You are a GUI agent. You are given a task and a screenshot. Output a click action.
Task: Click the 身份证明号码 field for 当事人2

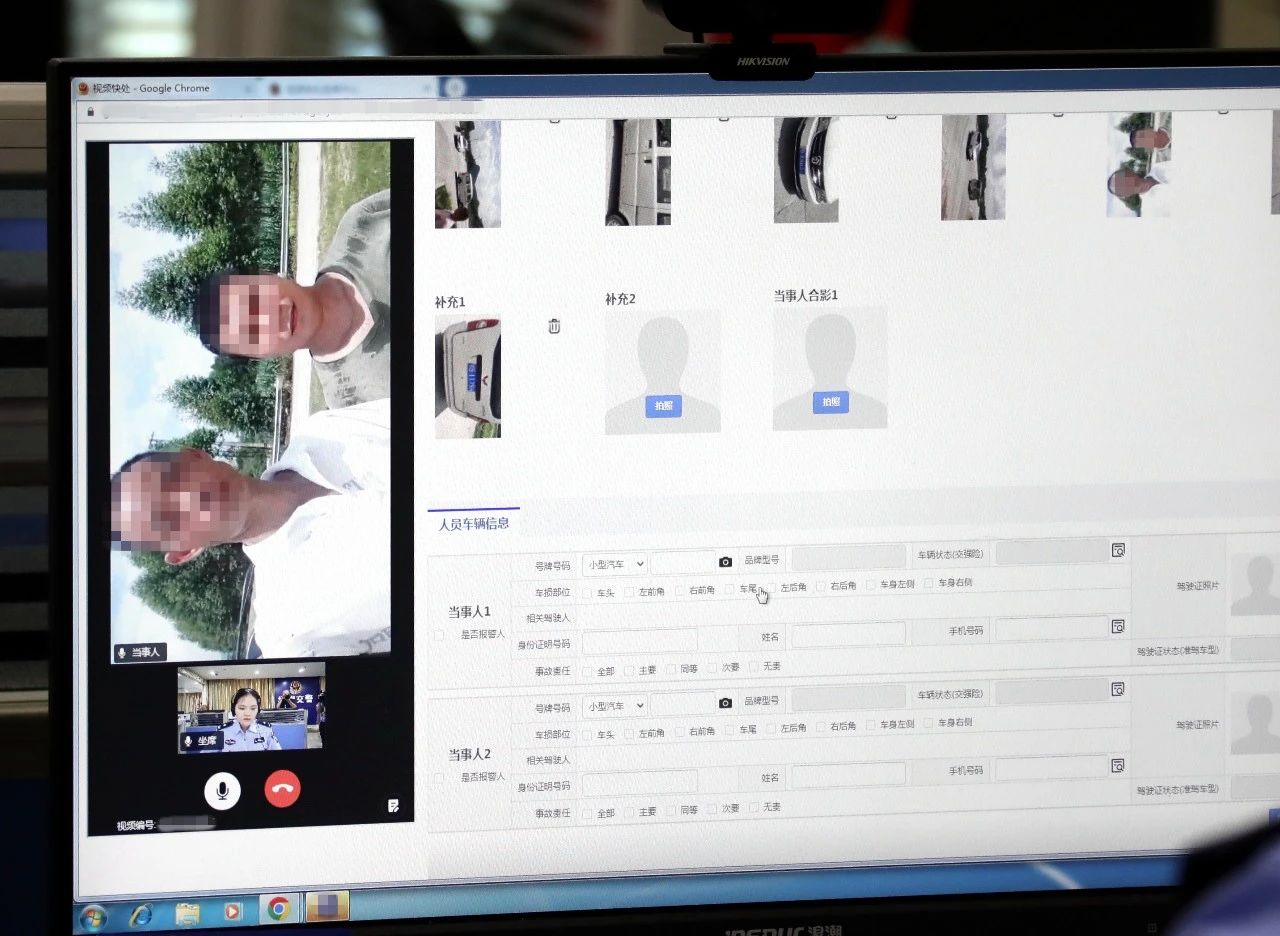coord(640,783)
